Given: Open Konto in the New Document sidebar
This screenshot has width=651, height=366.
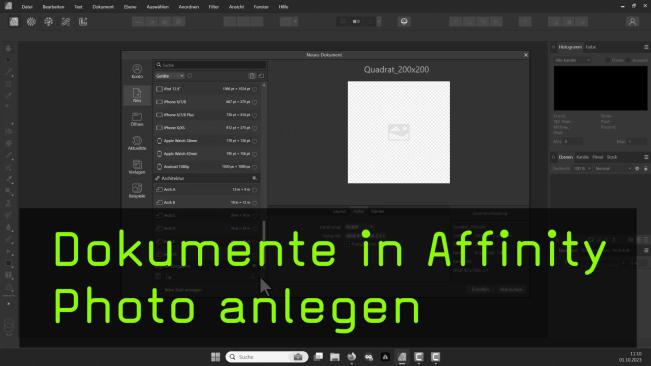Looking at the screenshot, I should (x=137, y=71).
